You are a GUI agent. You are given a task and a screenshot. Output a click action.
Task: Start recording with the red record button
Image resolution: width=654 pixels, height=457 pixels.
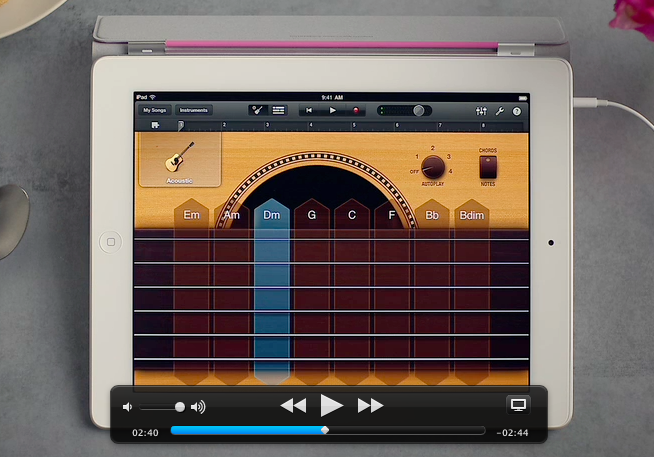tap(355, 110)
